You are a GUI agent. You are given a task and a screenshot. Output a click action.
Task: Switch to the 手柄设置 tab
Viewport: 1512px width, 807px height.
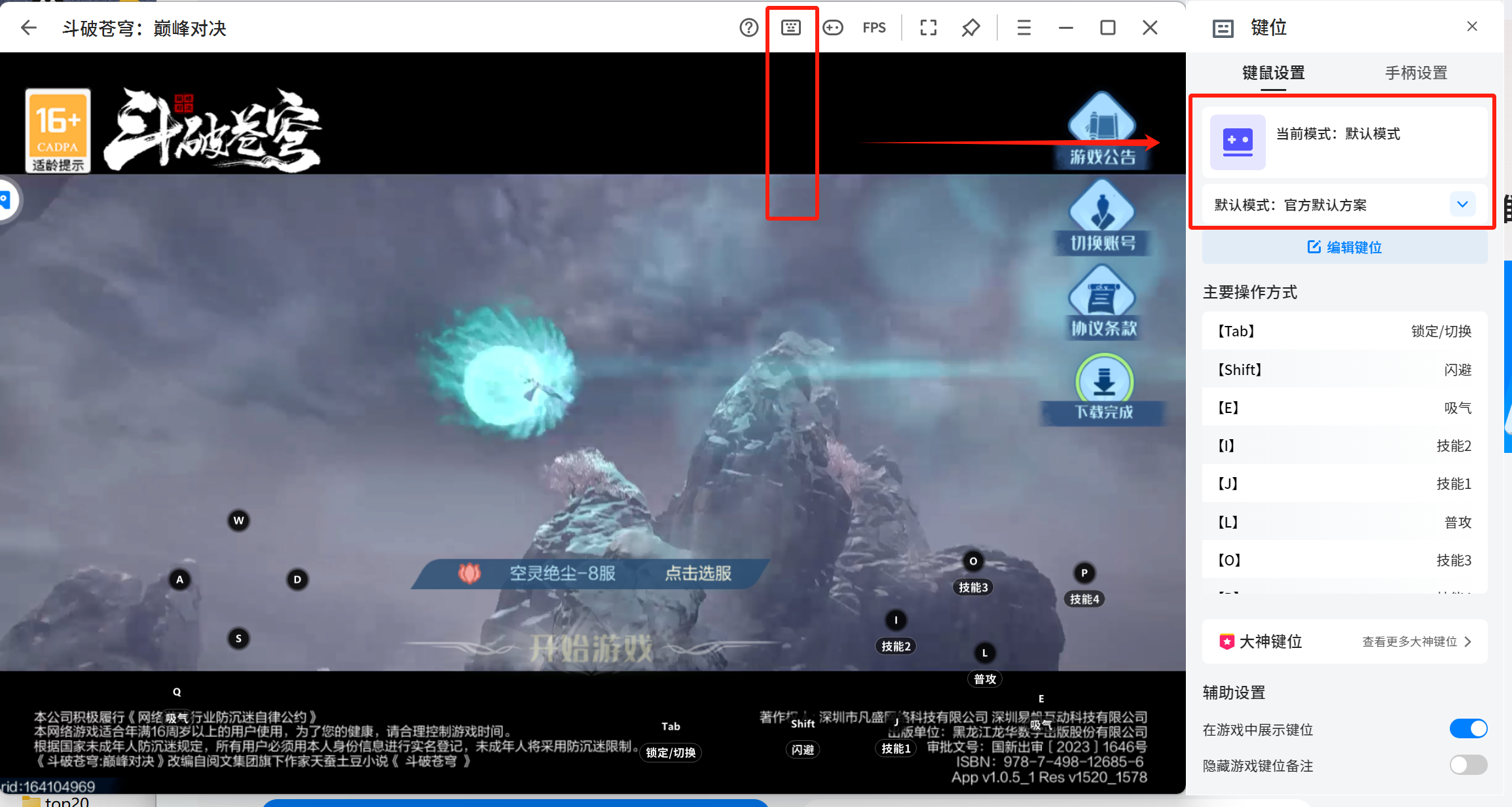coord(1416,73)
